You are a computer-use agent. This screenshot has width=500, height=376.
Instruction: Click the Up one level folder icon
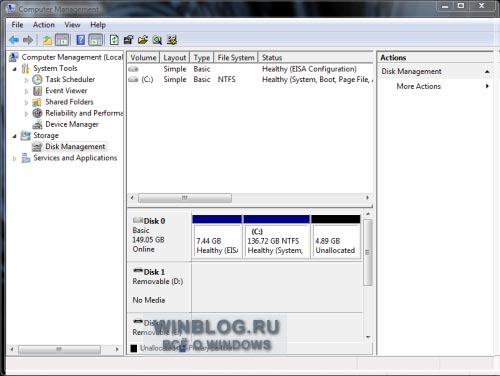(47, 40)
